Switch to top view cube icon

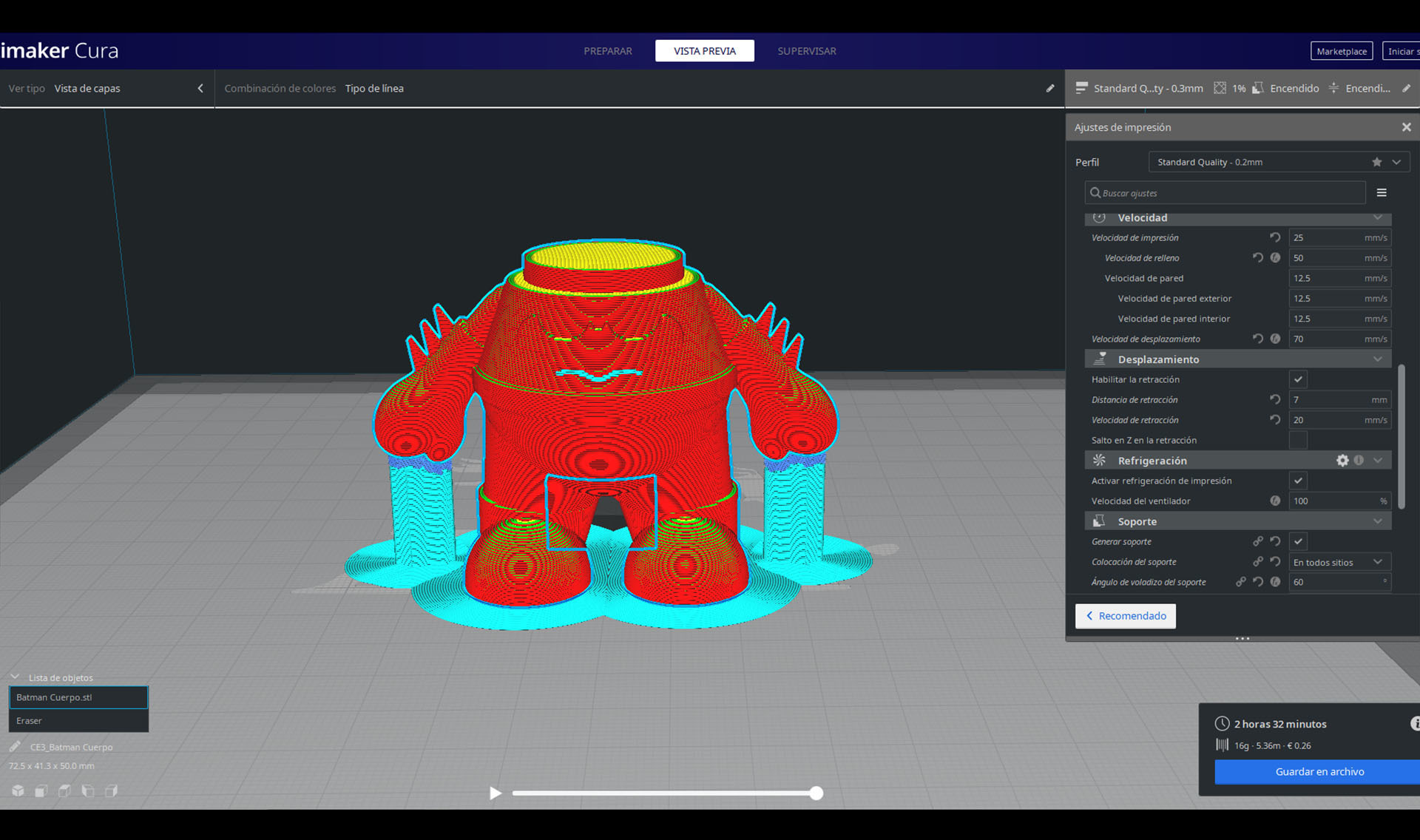pos(64,790)
